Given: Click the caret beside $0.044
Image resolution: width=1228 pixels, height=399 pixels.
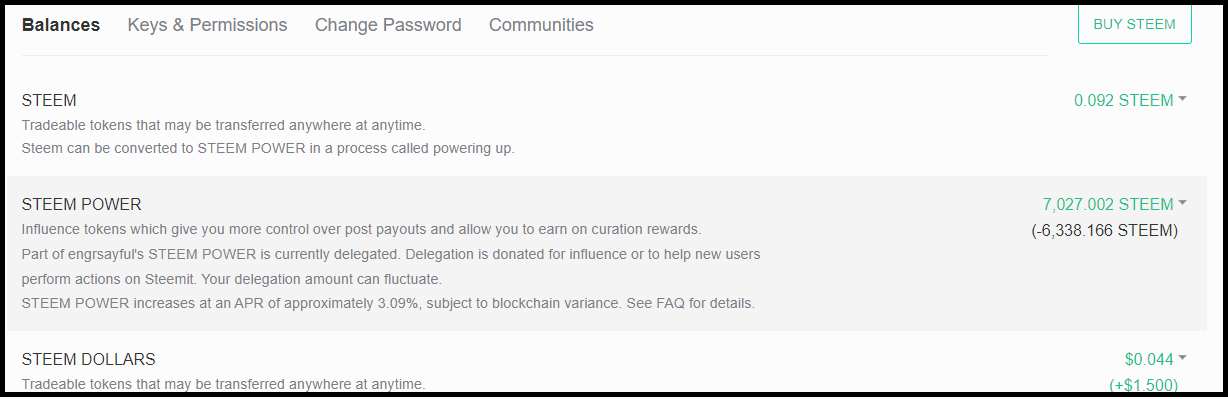Looking at the screenshot, I should pyautogui.click(x=1183, y=358).
